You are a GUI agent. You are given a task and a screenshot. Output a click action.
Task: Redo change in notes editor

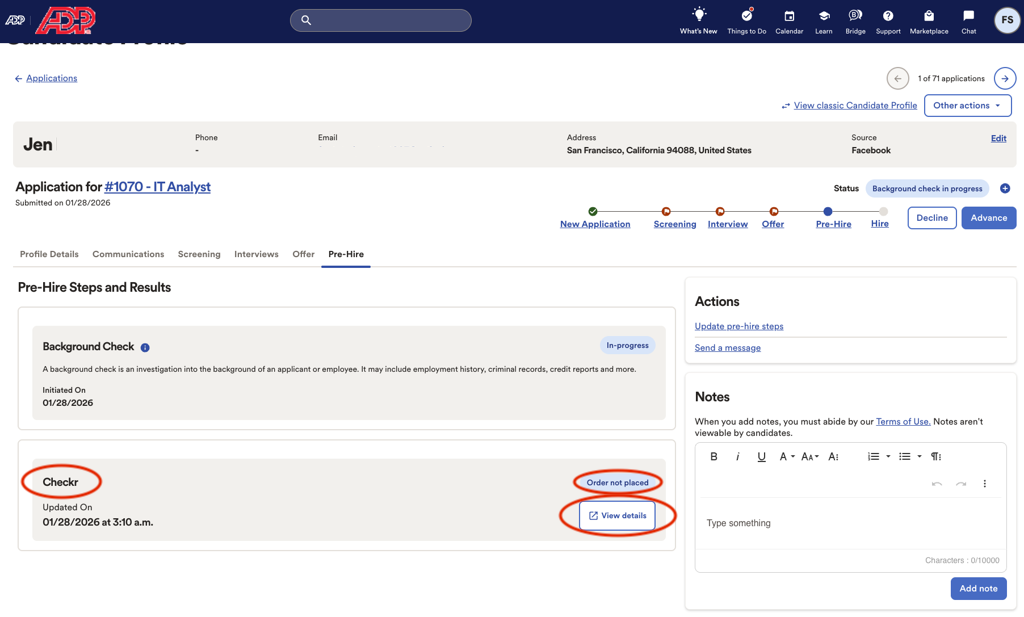[x=961, y=484]
